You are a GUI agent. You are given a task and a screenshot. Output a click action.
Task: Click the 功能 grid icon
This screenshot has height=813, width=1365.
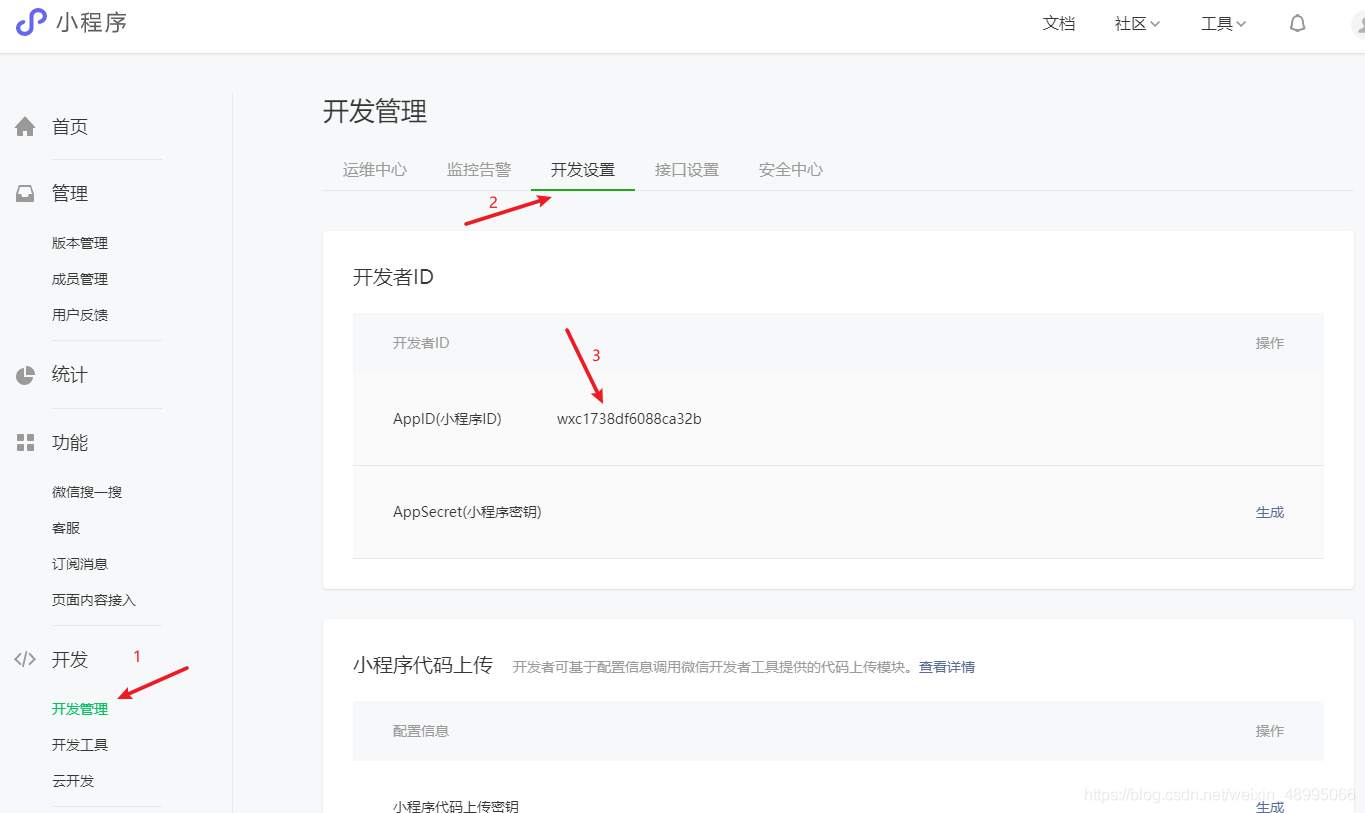click(x=25, y=443)
